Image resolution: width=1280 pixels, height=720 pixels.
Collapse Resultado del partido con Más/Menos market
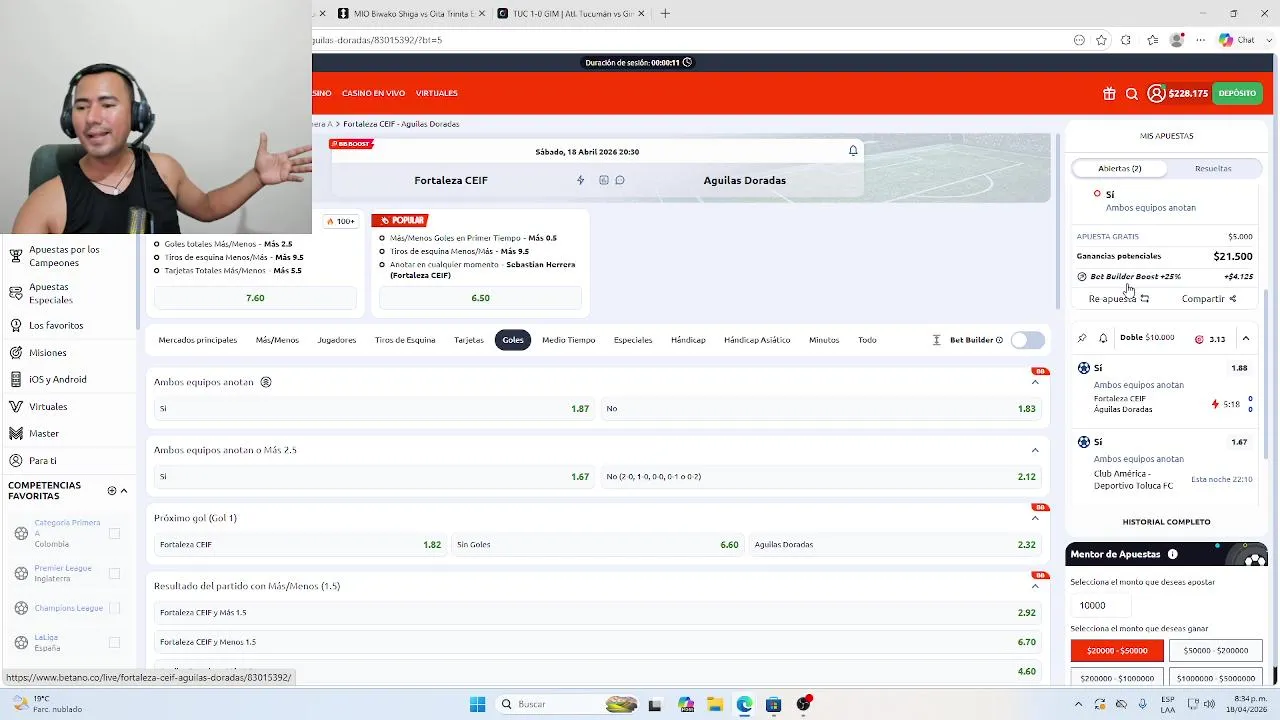[1035, 586]
